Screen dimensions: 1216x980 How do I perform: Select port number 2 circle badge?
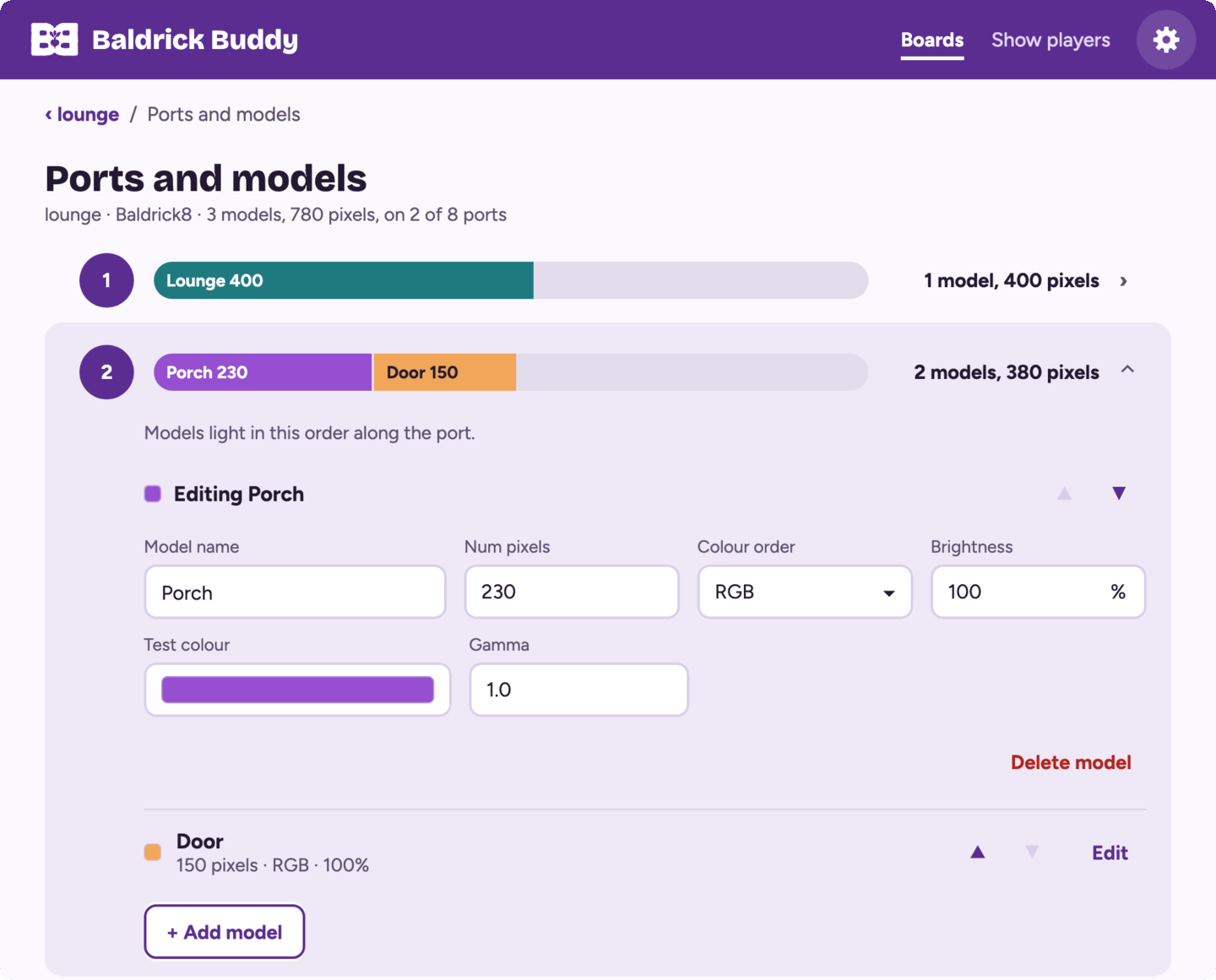click(106, 372)
